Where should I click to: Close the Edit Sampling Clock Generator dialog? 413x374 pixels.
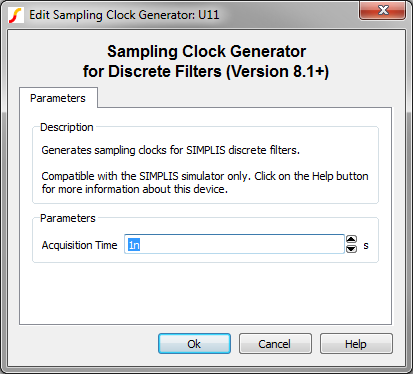(382, 10)
